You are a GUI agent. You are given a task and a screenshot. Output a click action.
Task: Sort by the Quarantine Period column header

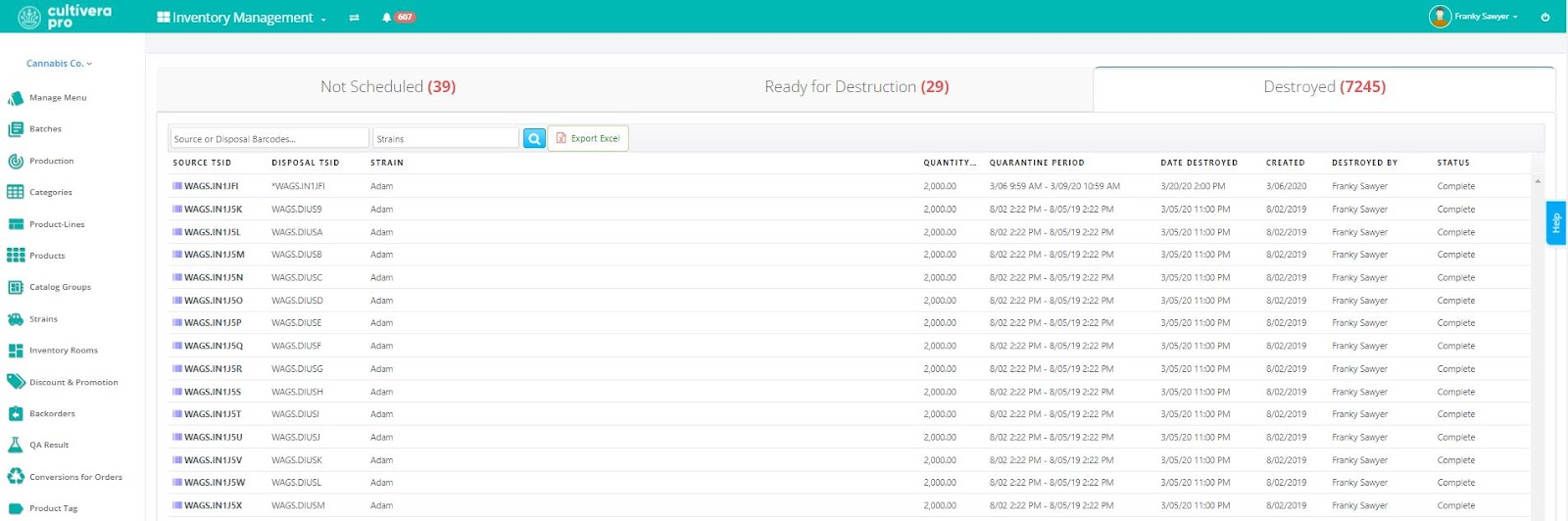1037,163
